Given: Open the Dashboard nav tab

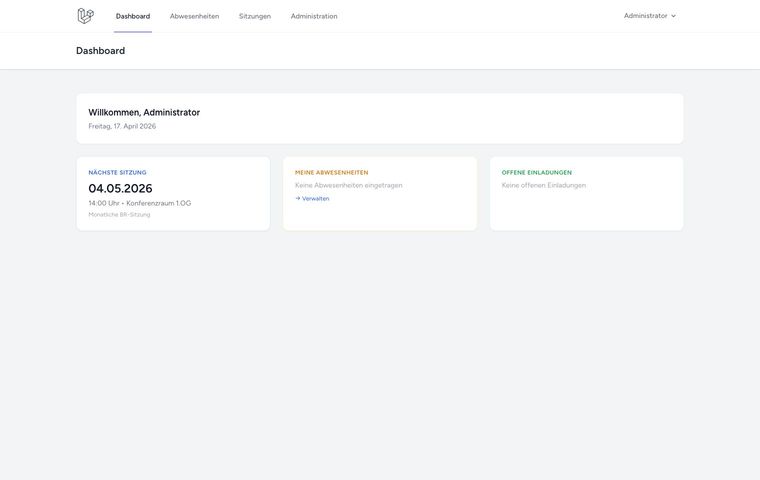Looking at the screenshot, I should pos(133,16).
